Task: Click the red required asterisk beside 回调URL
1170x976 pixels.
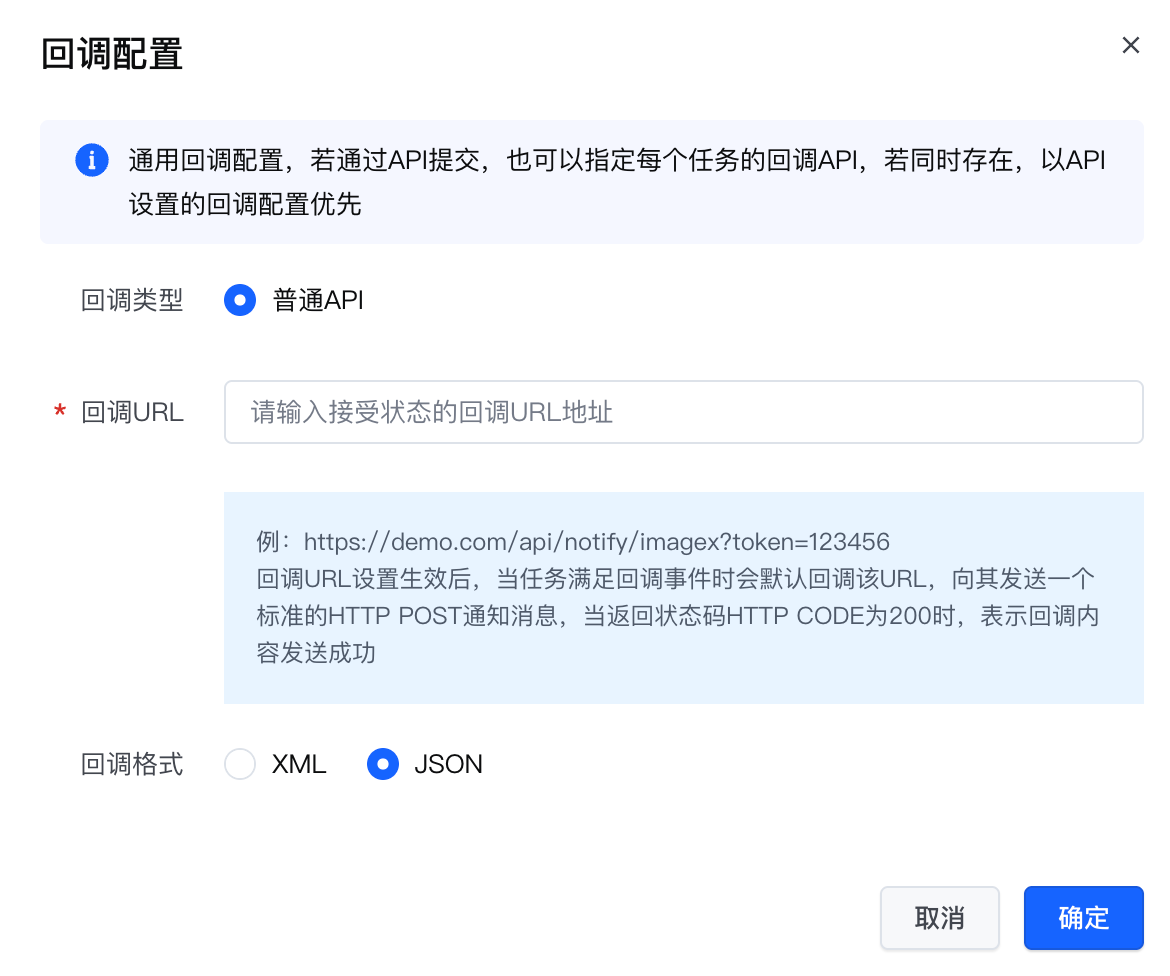Action: coord(60,412)
